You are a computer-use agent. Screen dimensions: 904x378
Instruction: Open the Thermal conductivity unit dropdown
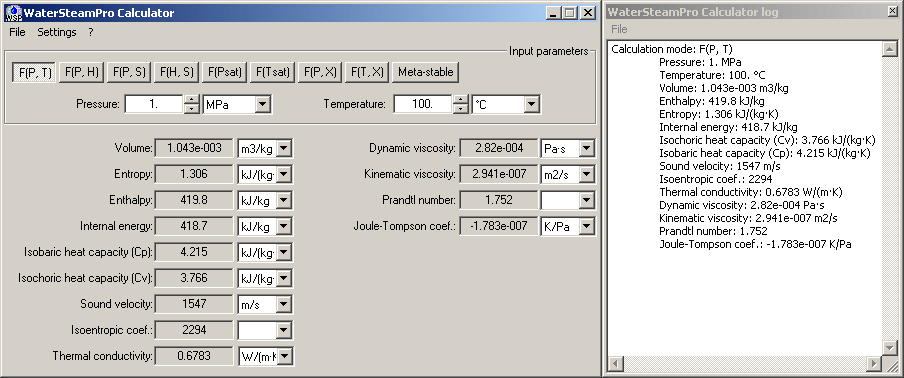click(284, 356)
